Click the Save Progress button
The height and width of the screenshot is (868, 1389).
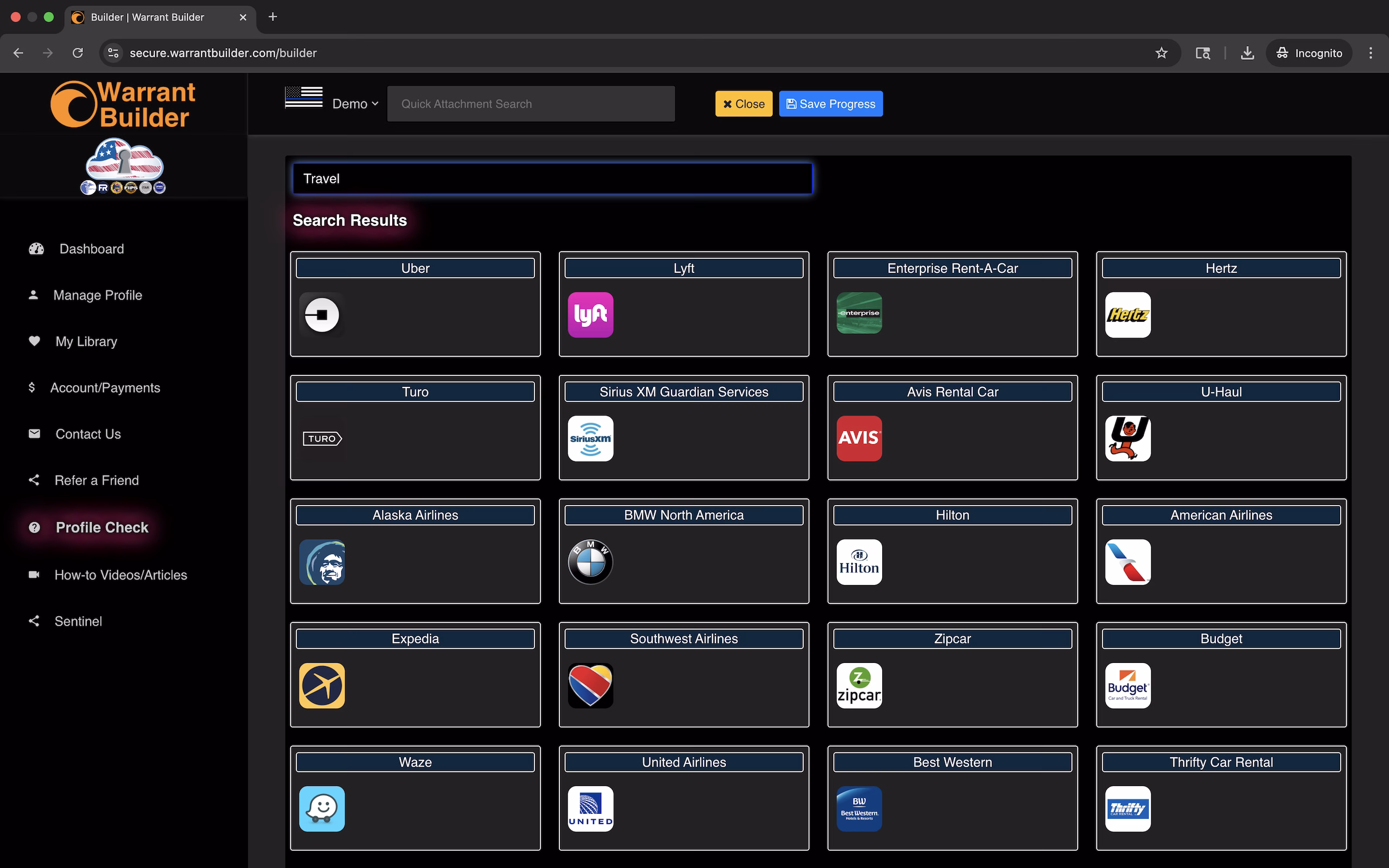(x=830, y=104)
